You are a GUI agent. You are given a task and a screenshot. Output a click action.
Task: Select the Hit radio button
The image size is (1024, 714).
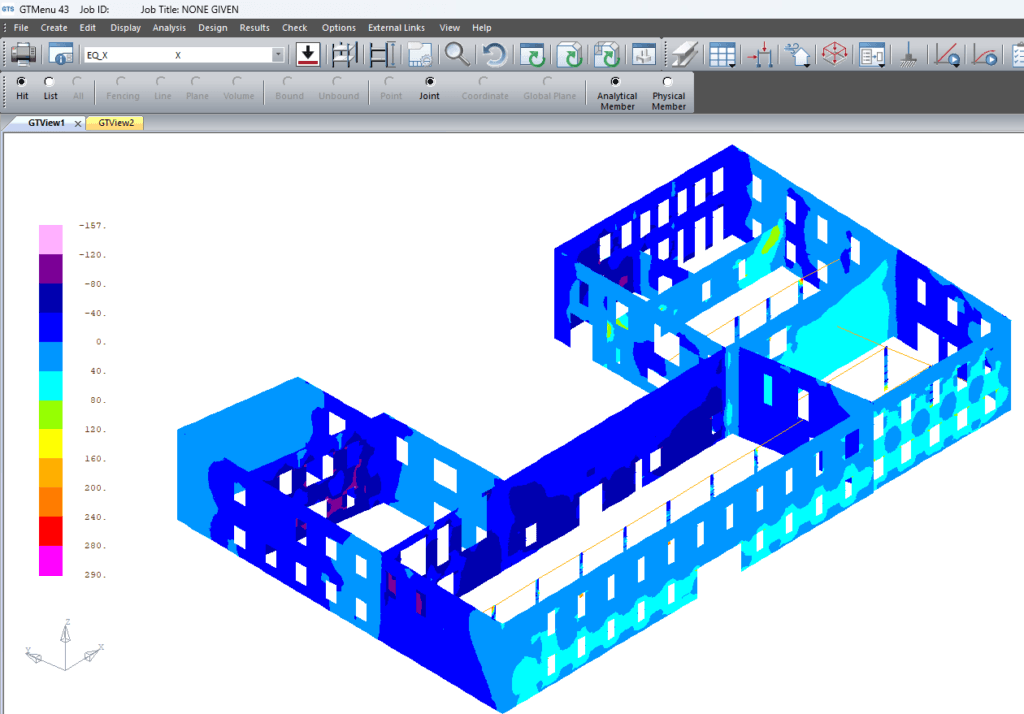point(22,82)
